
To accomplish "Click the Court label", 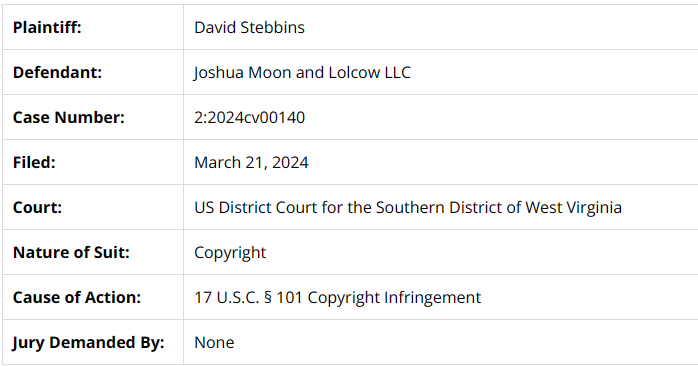I will (37, 207).
